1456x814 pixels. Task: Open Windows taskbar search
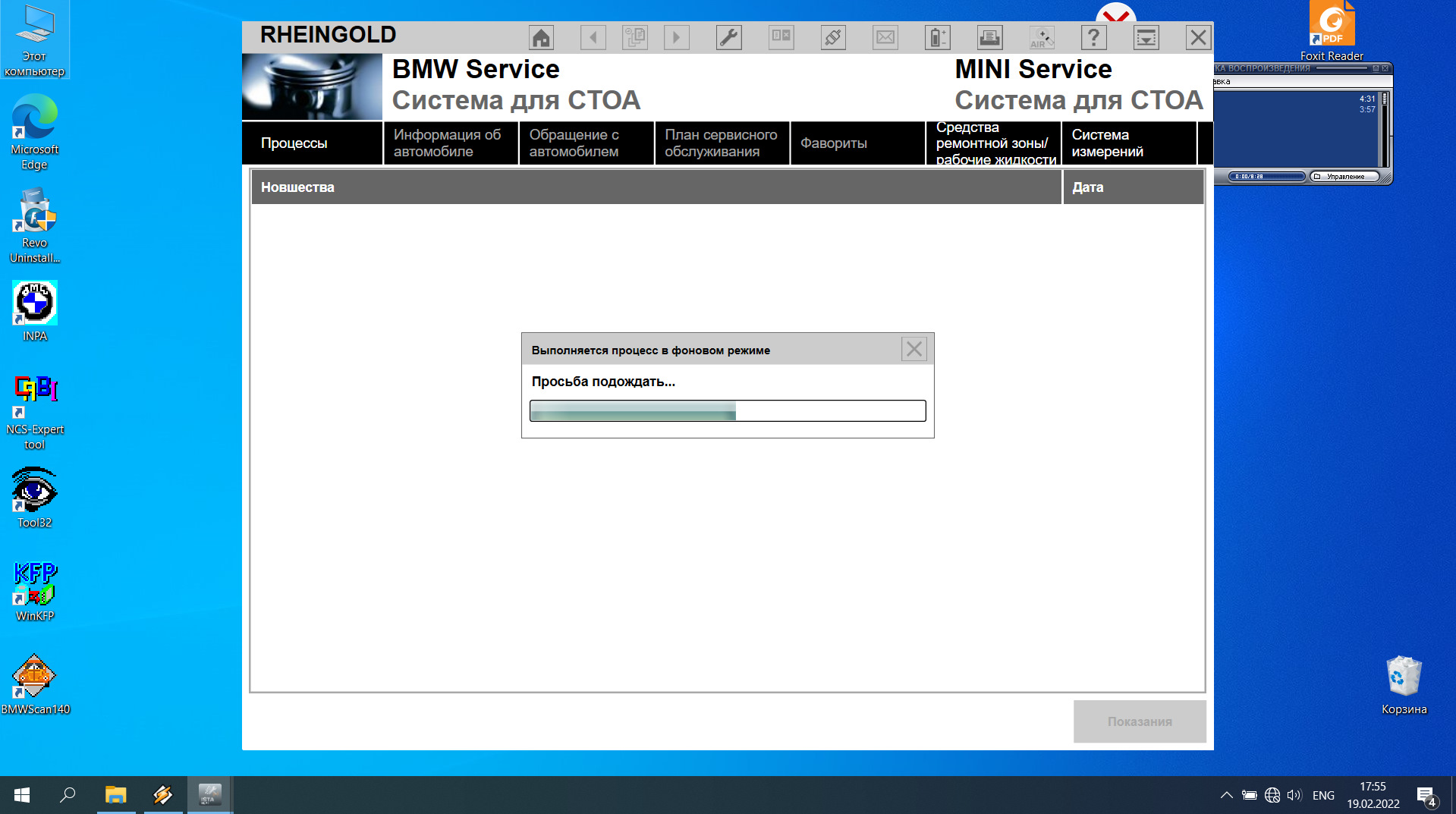[68, 795]
